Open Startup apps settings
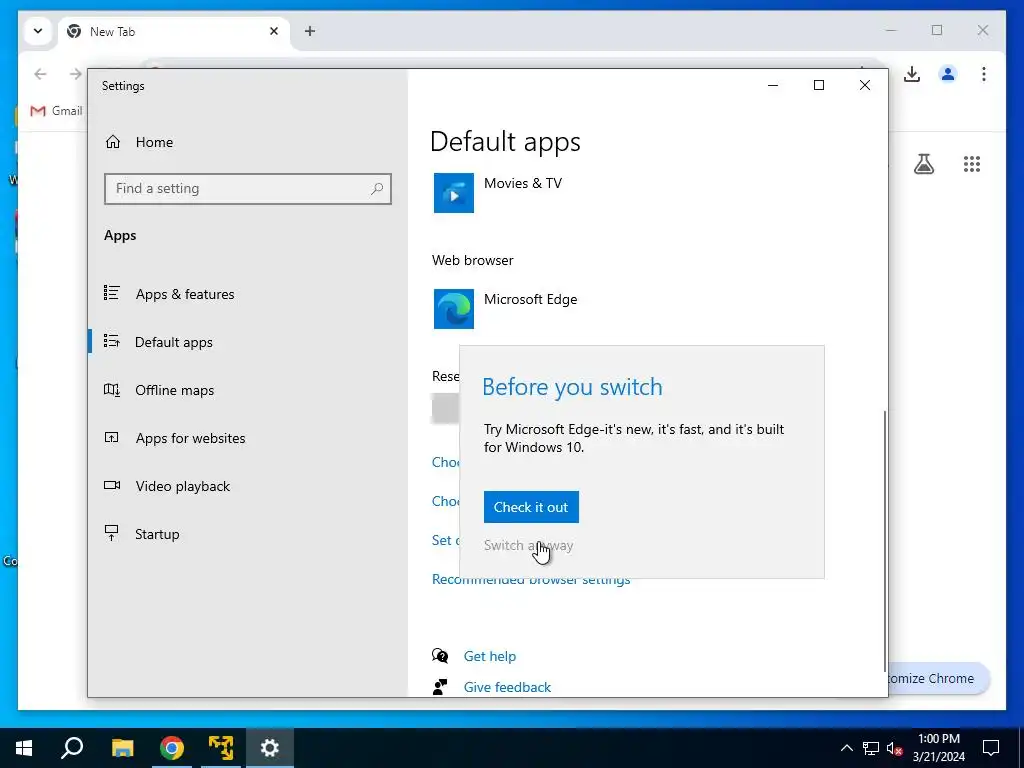 (157, 534)
